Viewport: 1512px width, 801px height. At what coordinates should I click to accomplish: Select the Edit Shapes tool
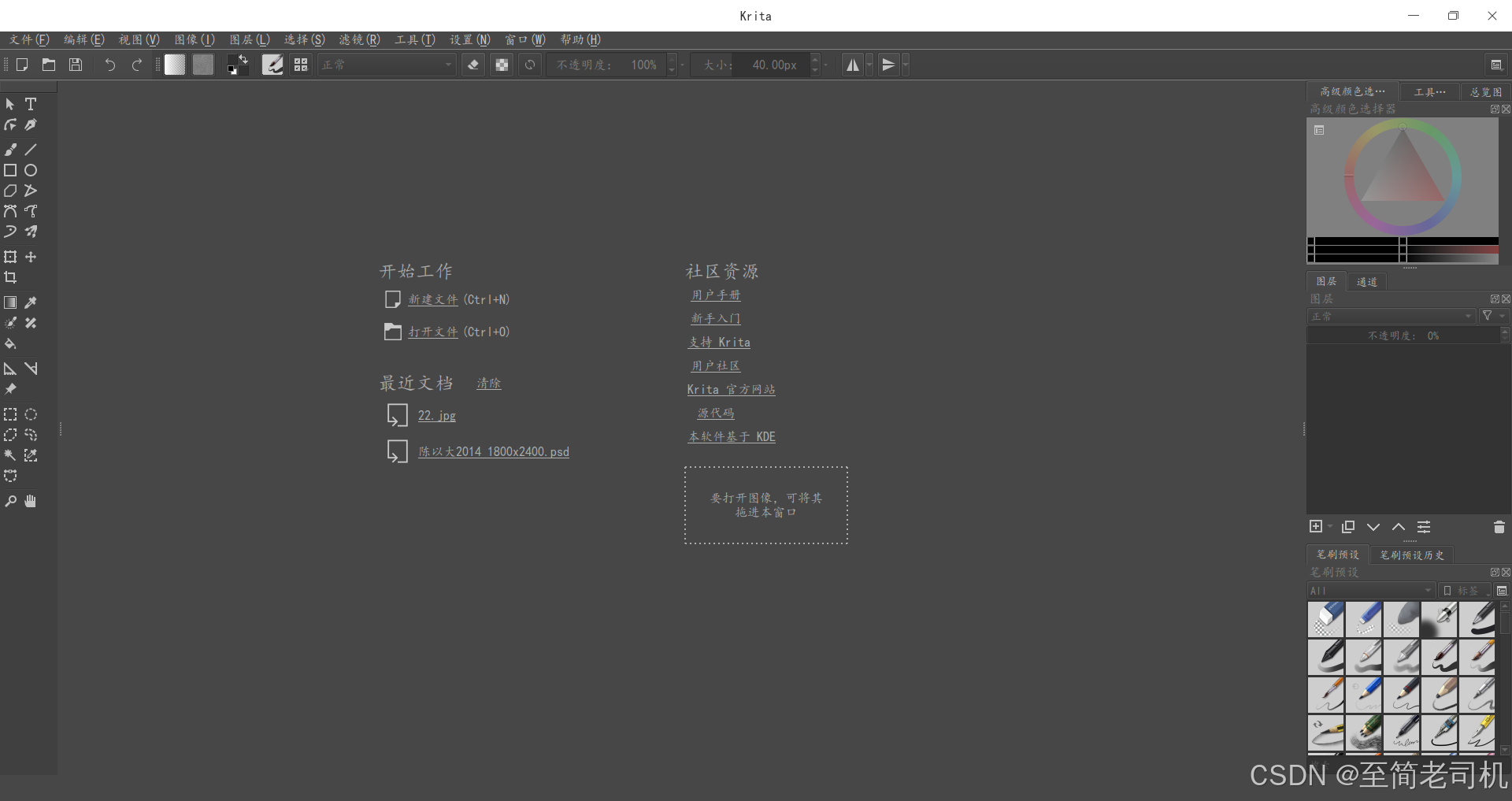pos(10,124)
